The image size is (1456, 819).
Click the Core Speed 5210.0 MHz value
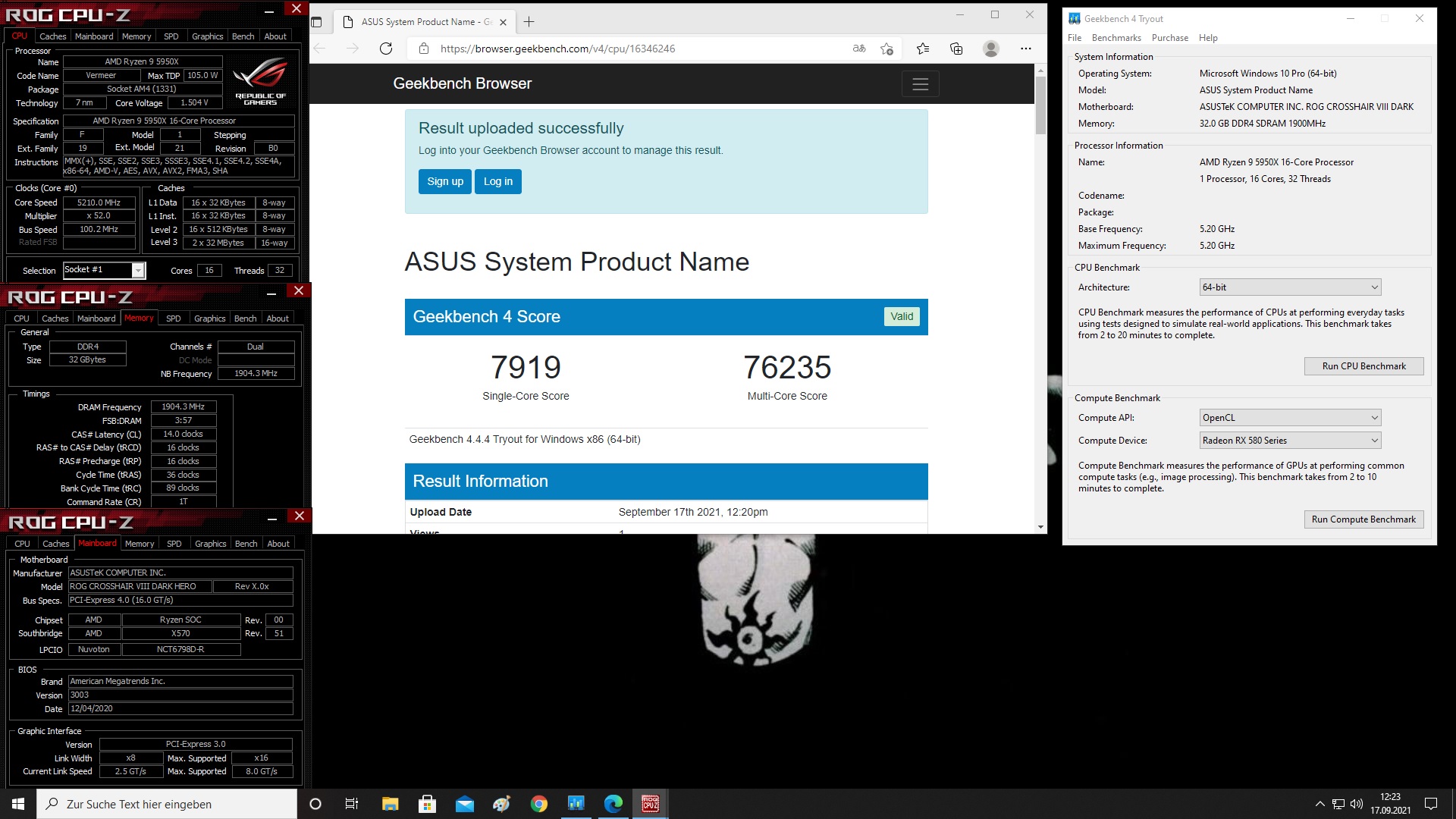99,202
